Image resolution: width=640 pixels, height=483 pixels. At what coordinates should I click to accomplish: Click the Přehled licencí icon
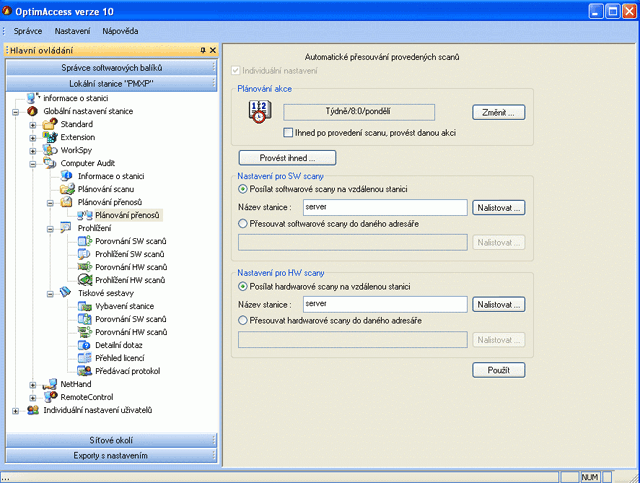[x=84, y=358]
